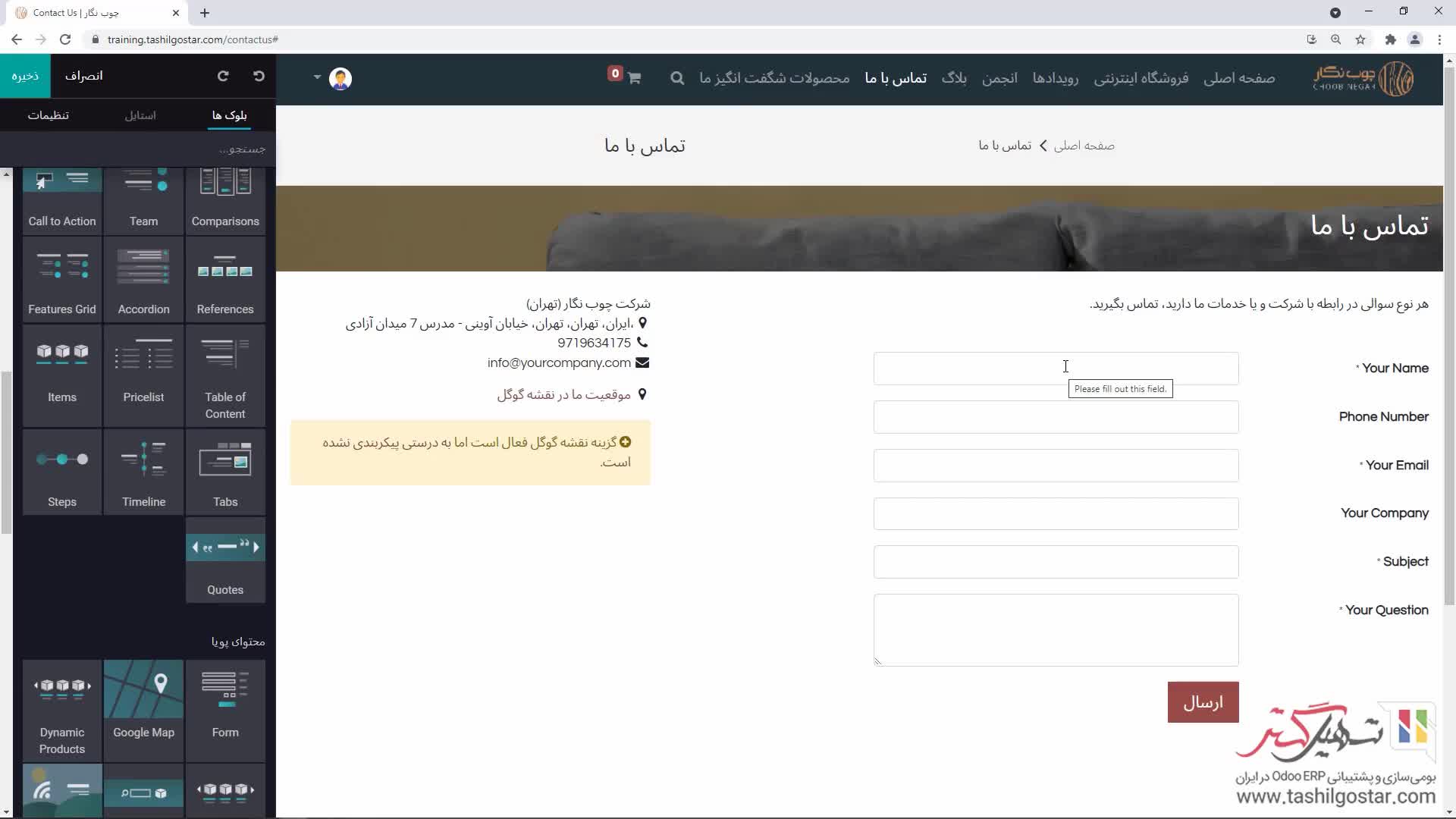This screenshot has width=1456, height=819.
Task: Select the Quotes block
Action: [225, 561]
